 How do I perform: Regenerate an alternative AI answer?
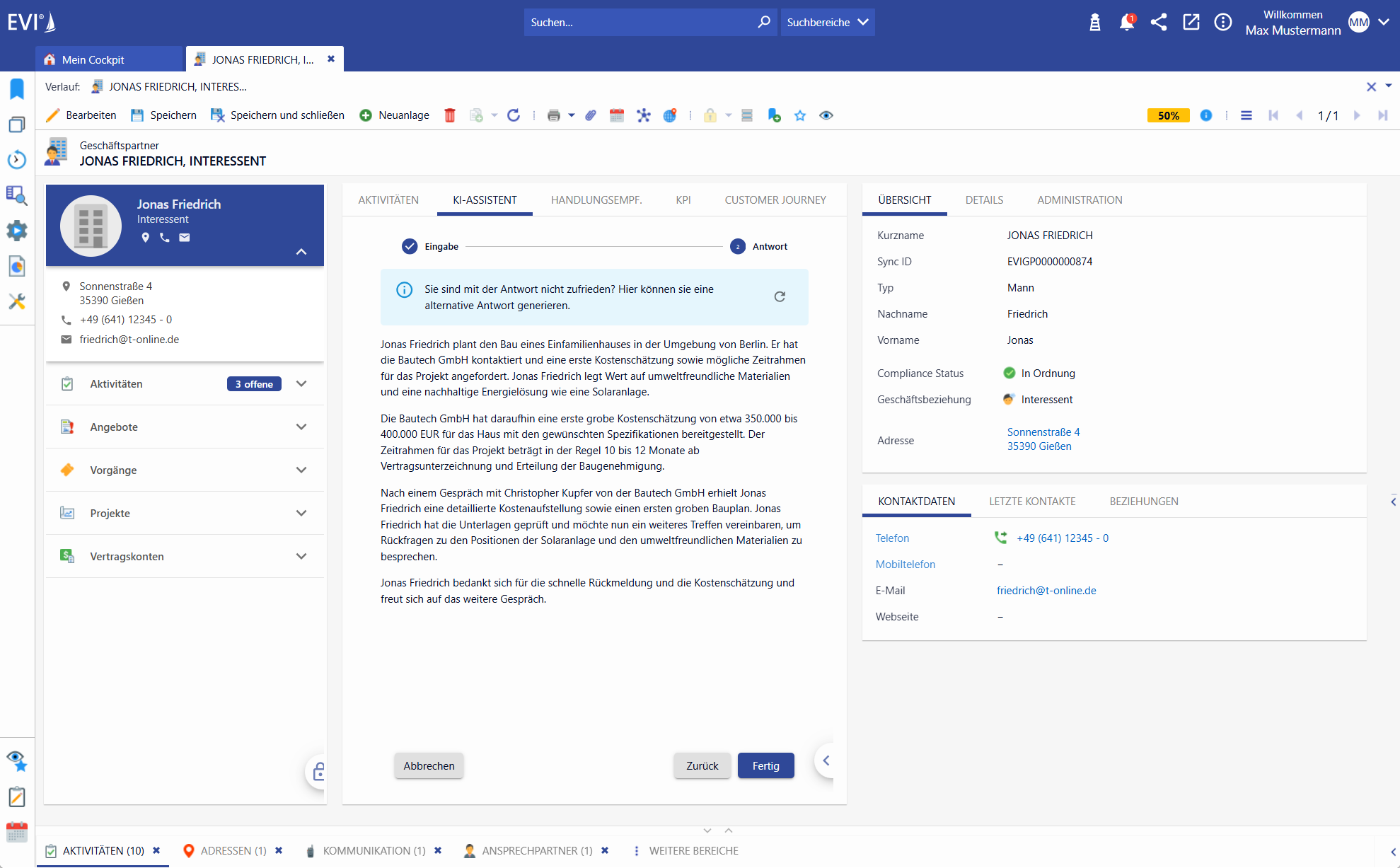point(780,296)
